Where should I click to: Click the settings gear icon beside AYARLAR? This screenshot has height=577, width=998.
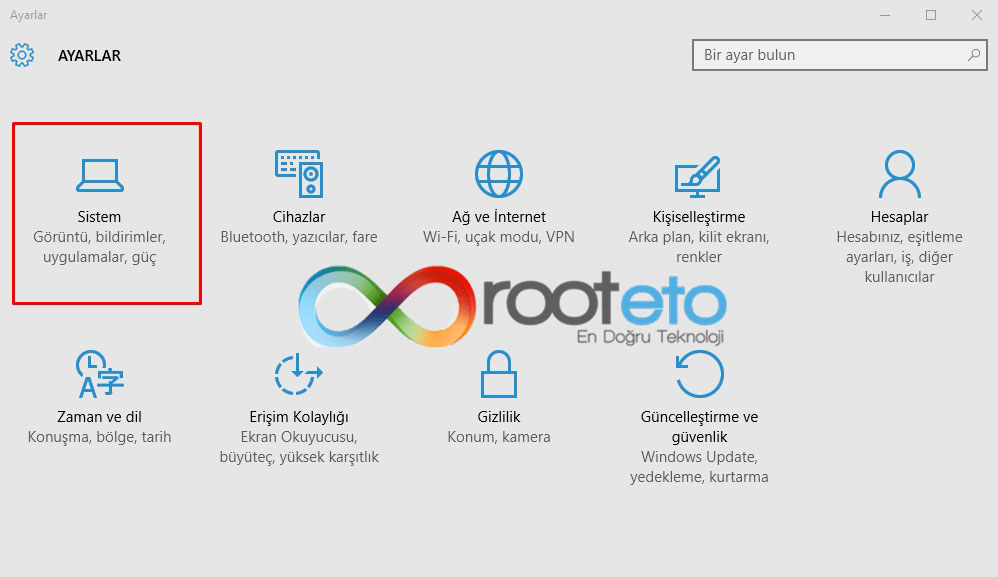coord(22,55)
